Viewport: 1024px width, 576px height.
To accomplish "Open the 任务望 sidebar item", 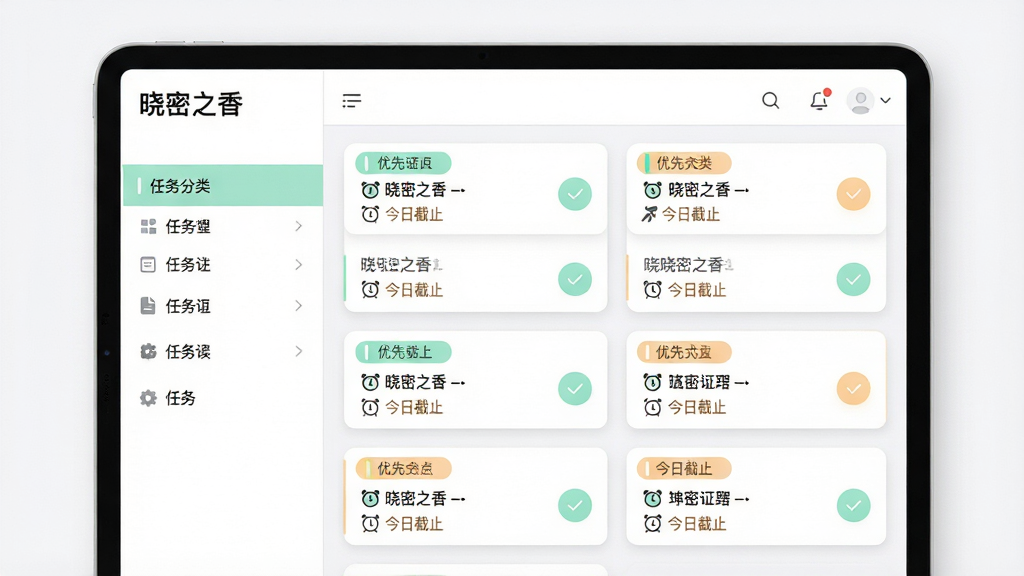I will 223,227.
